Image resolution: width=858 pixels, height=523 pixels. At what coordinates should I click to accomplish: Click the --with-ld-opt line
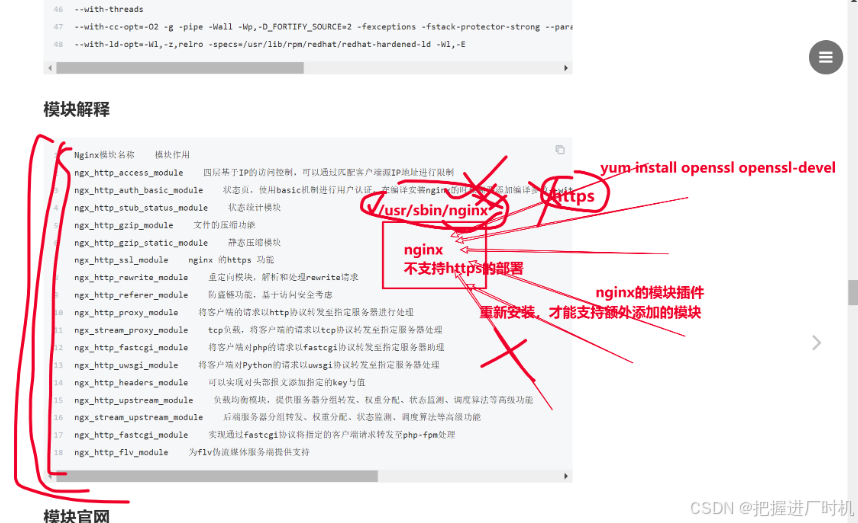[x=270, y=44]
